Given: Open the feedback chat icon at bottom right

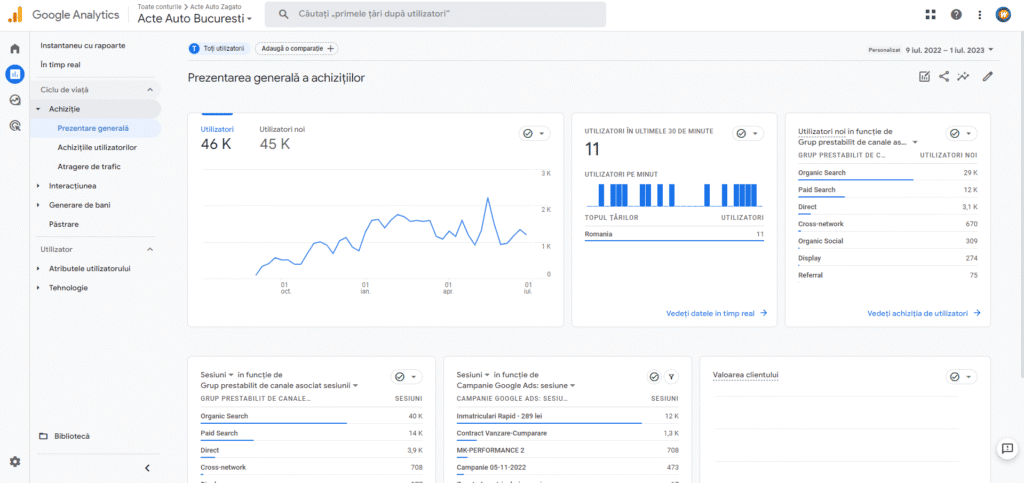Looking at the screenshot, I should click(x=1007, y=449).
